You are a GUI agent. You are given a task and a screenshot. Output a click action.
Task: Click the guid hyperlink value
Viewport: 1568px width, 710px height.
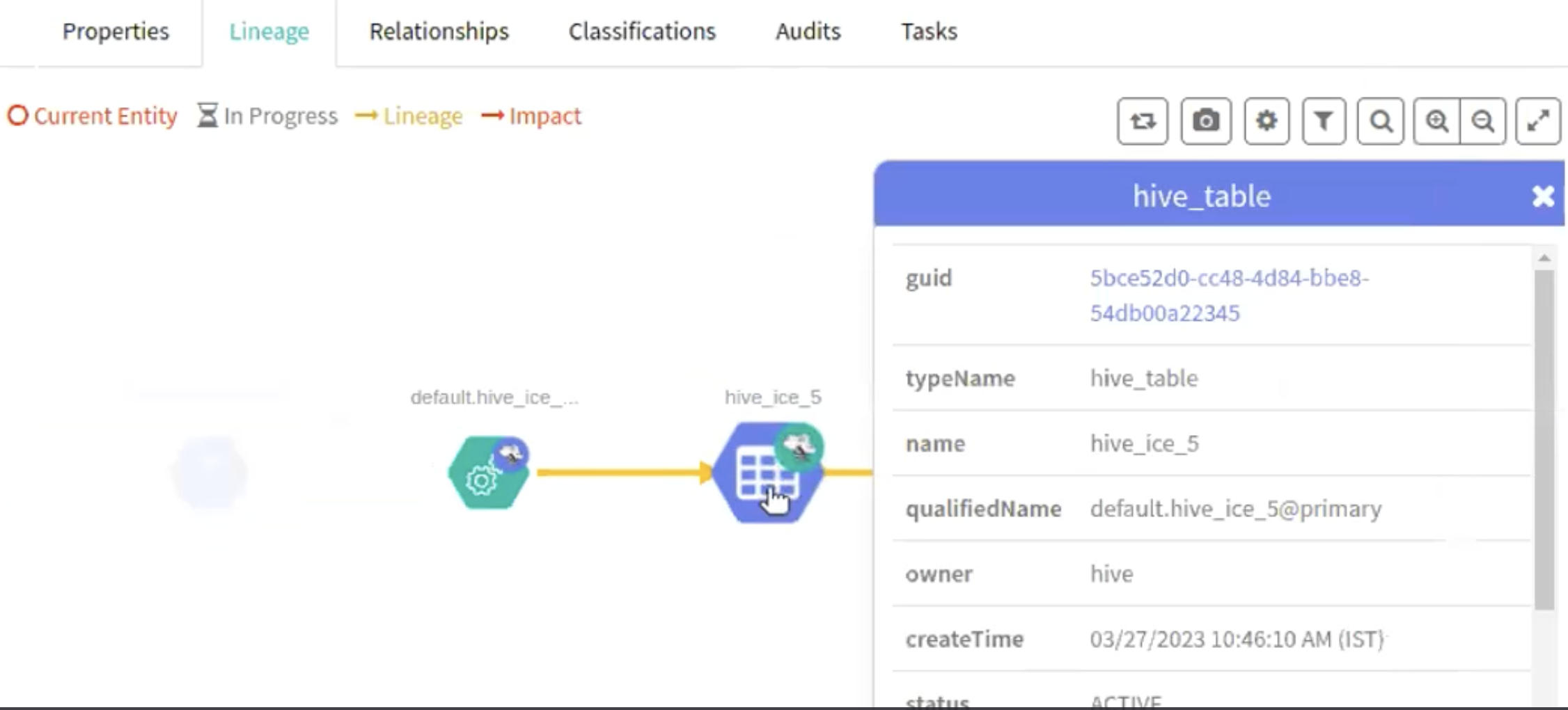tap(1228, 295)
